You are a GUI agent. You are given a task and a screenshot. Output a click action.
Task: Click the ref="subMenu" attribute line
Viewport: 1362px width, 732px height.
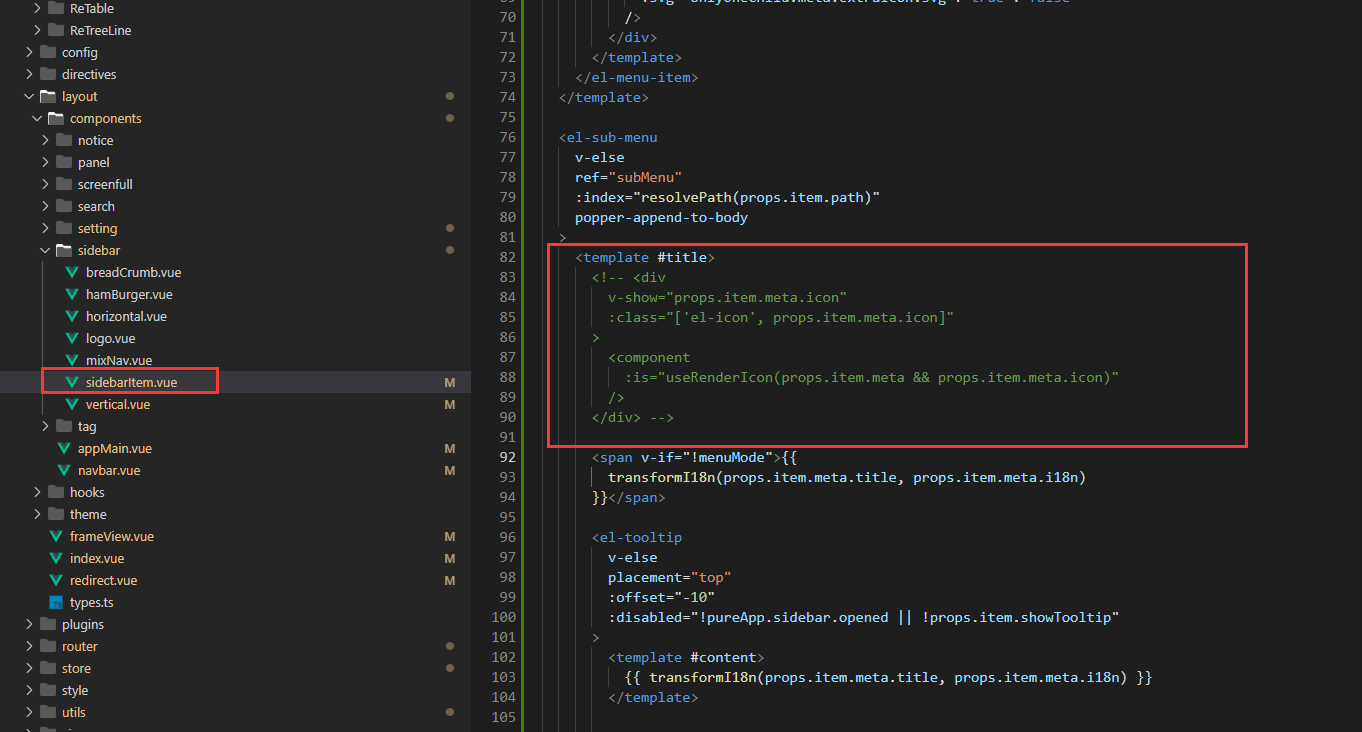tap(628, 177)
